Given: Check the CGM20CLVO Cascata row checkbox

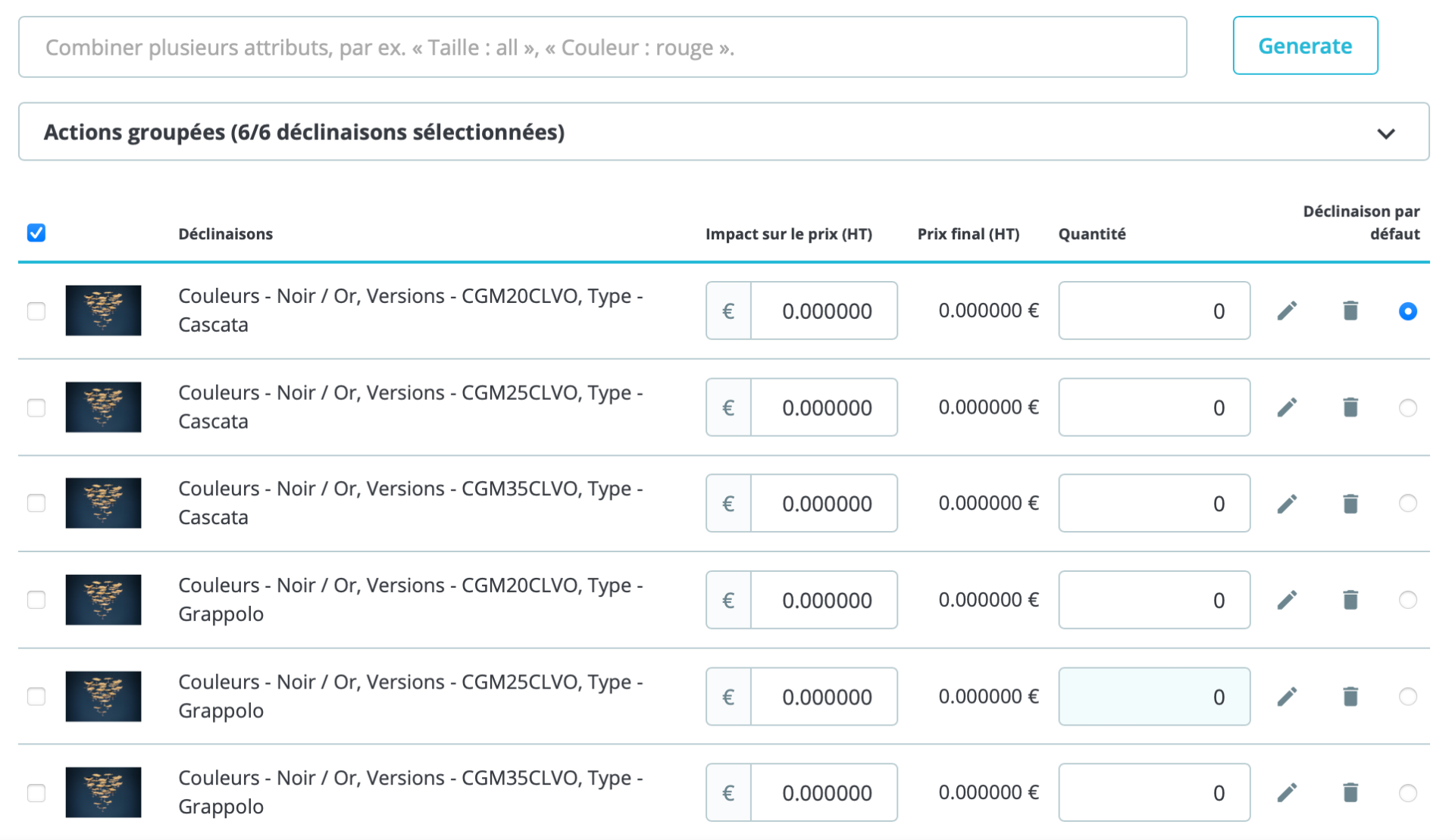Looking at the screenshot, I should tap(36, 311).
